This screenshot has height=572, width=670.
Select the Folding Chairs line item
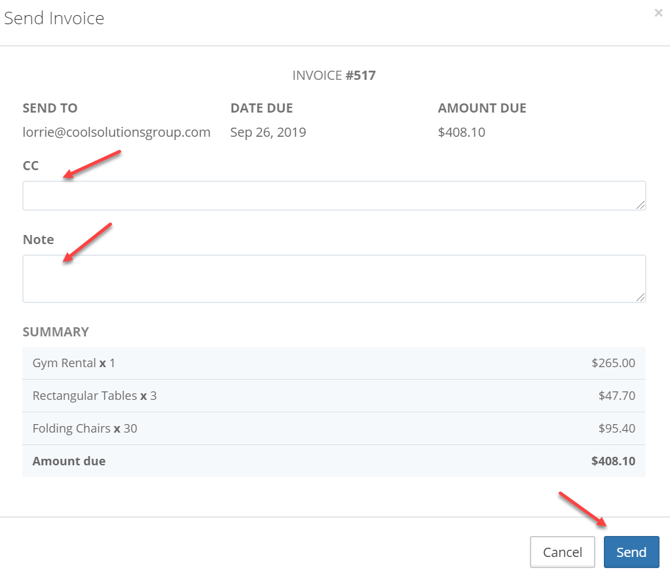click(x=85, y=429)
